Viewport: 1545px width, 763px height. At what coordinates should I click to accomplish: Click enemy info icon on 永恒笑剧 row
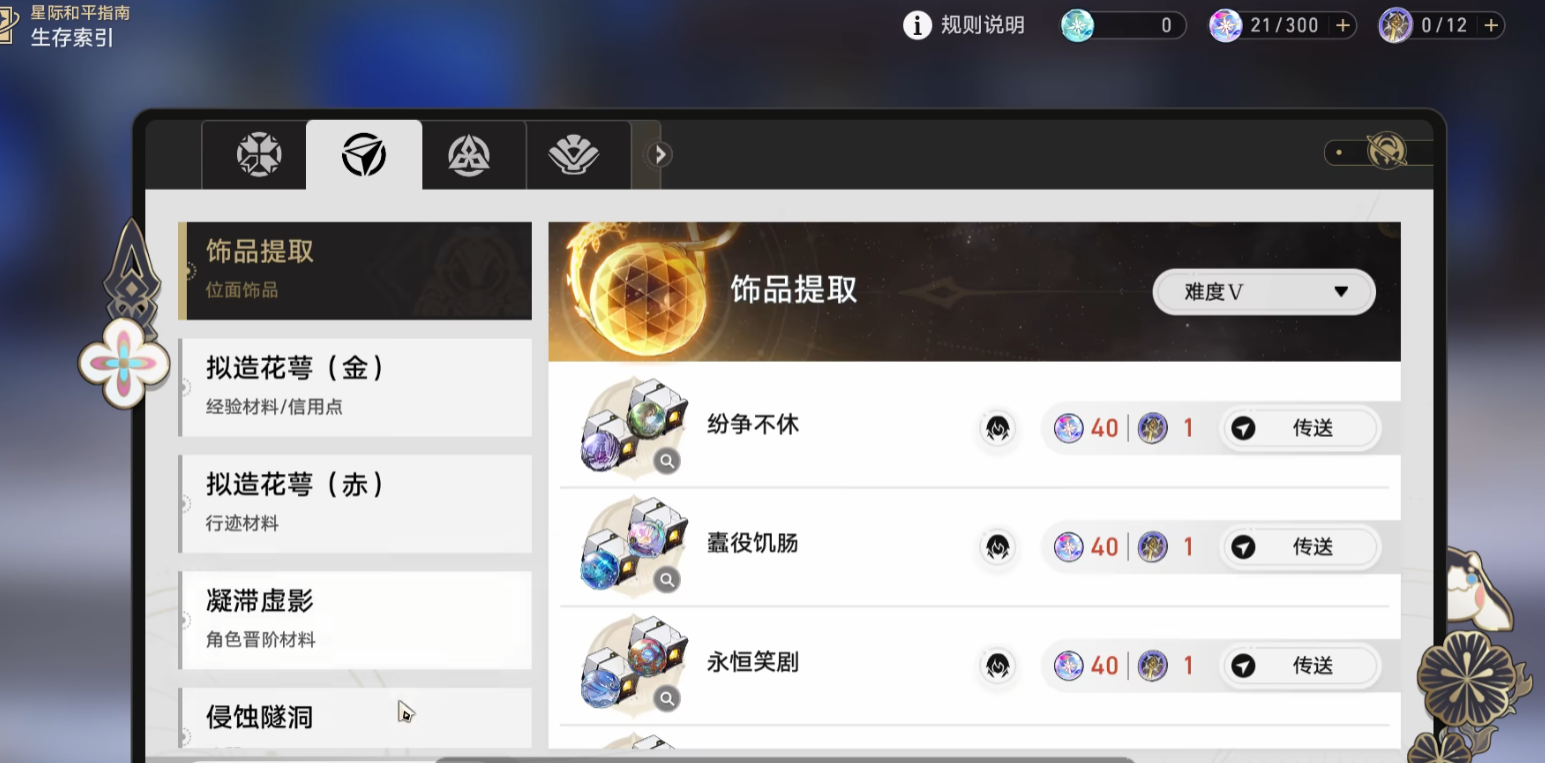pos(997,666)
